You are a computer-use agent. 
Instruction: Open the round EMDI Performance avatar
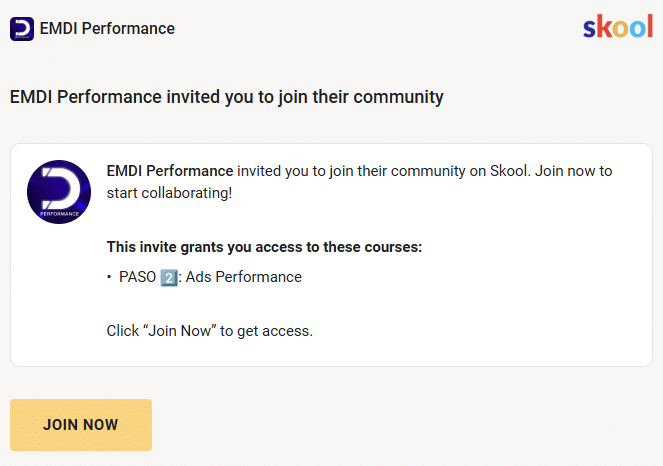click(59, 191)
